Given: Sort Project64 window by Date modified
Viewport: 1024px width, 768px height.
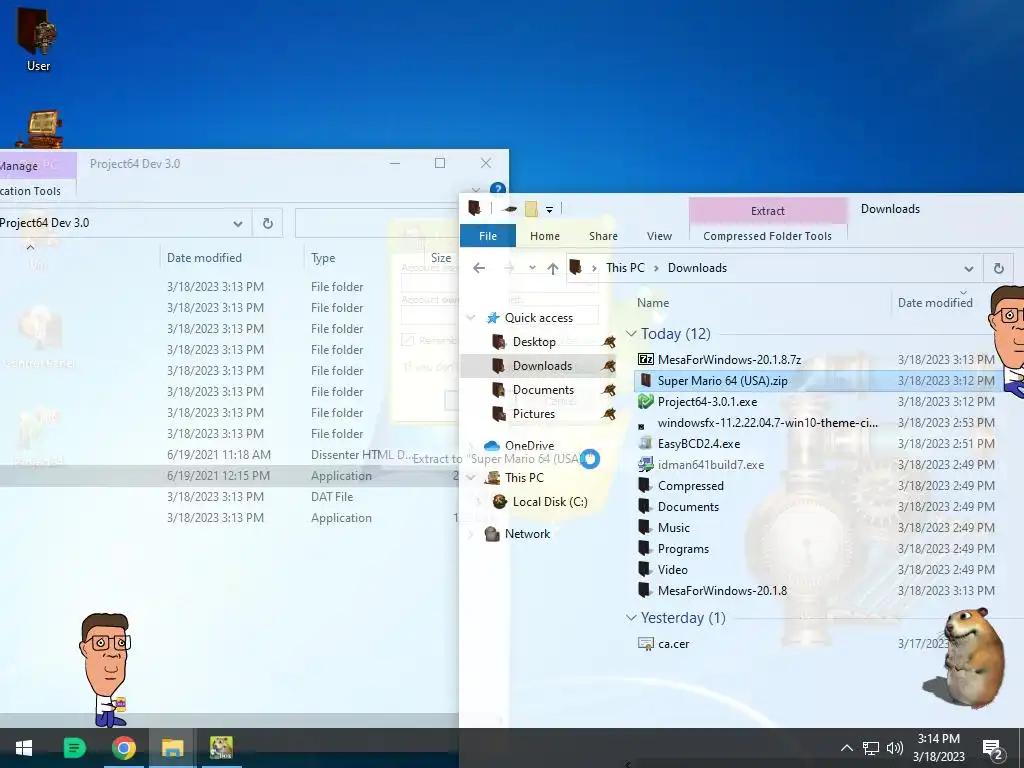Looking at the screenshot, I should point(204,258).
